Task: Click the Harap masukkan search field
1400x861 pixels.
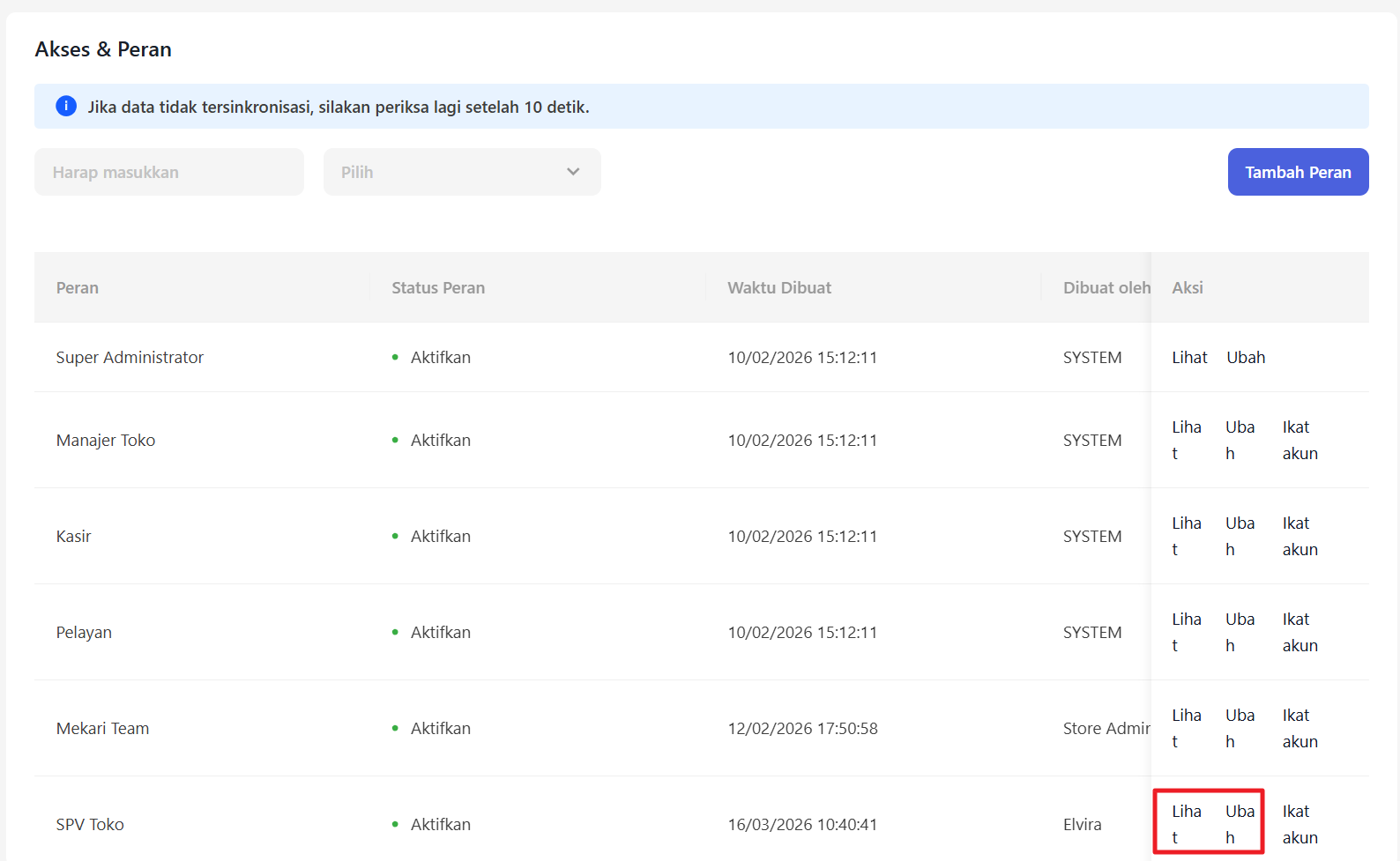Action: point(169,172)
